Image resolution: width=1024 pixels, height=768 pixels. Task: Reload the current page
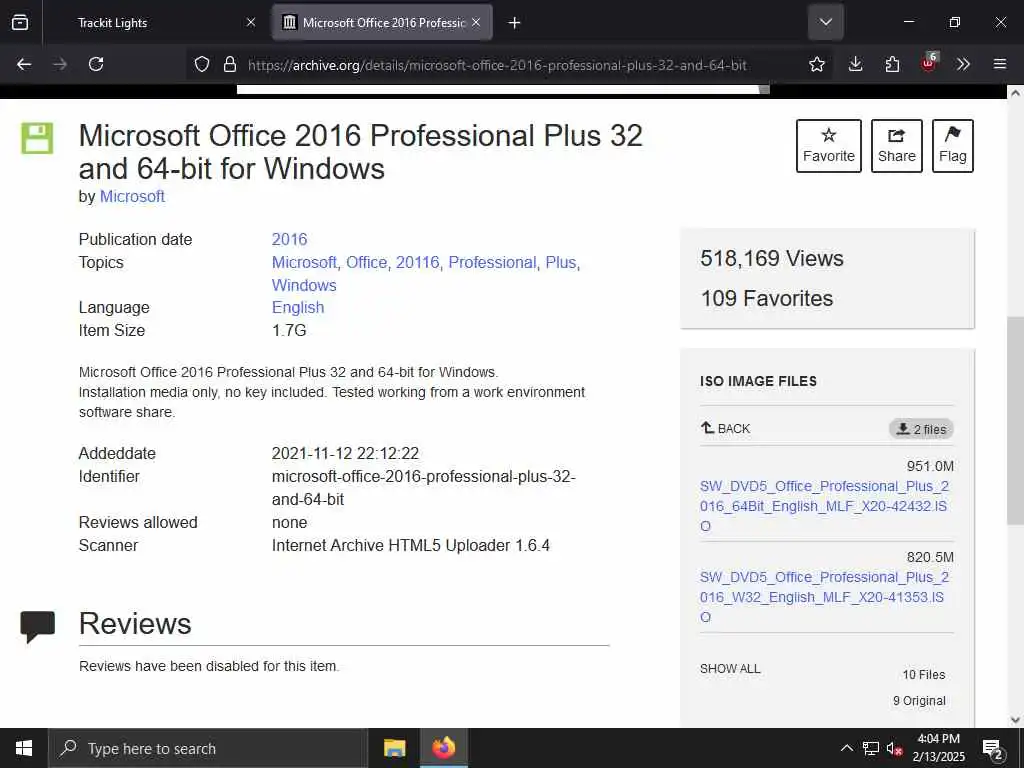pos(96,64)
